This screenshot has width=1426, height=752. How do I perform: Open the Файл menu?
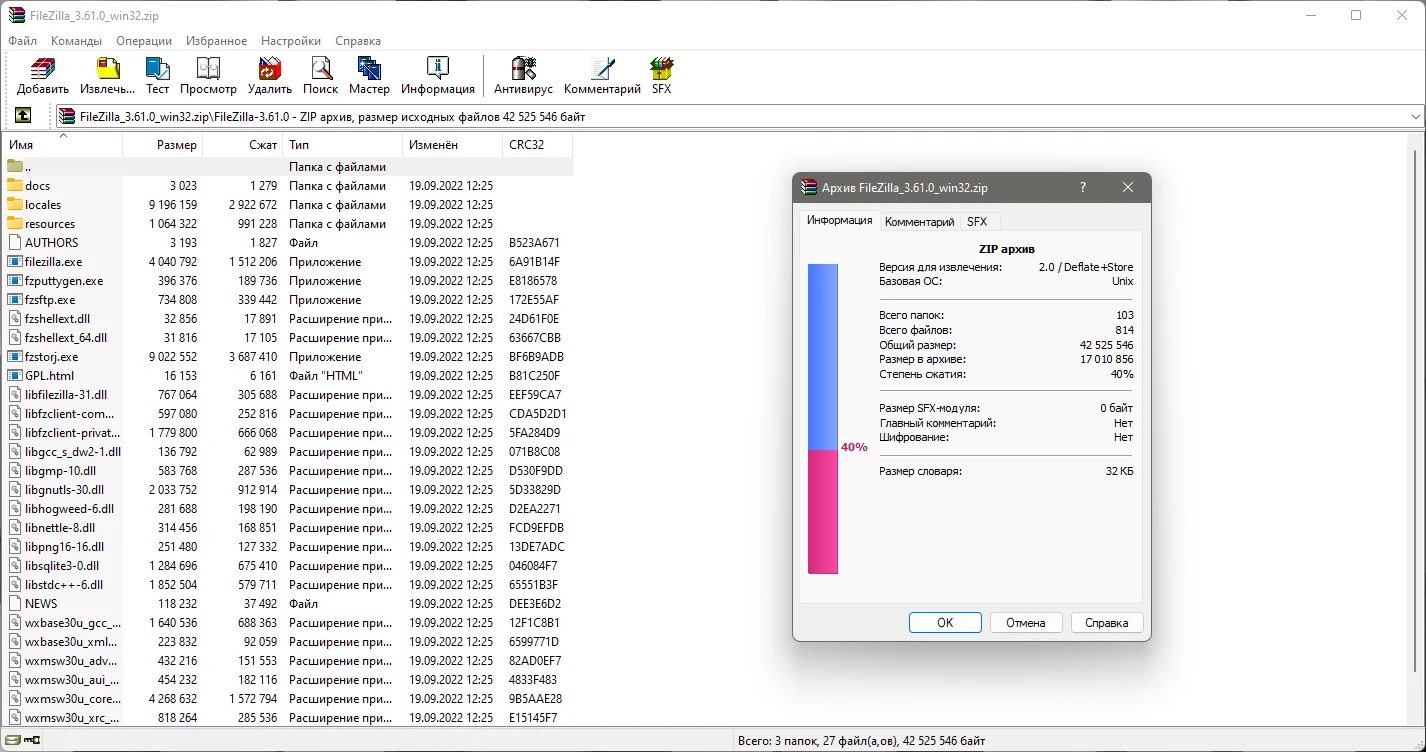(x=22, y=41)
